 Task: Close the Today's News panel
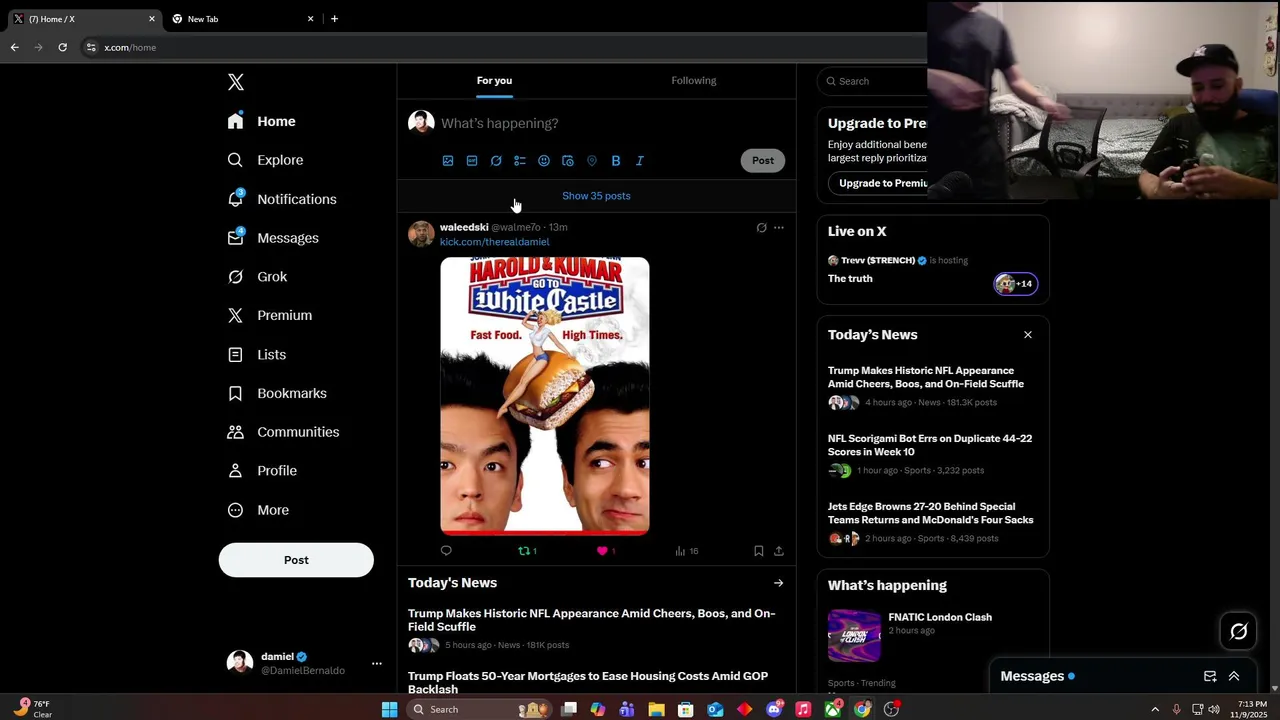click(x=1027, y=335)
